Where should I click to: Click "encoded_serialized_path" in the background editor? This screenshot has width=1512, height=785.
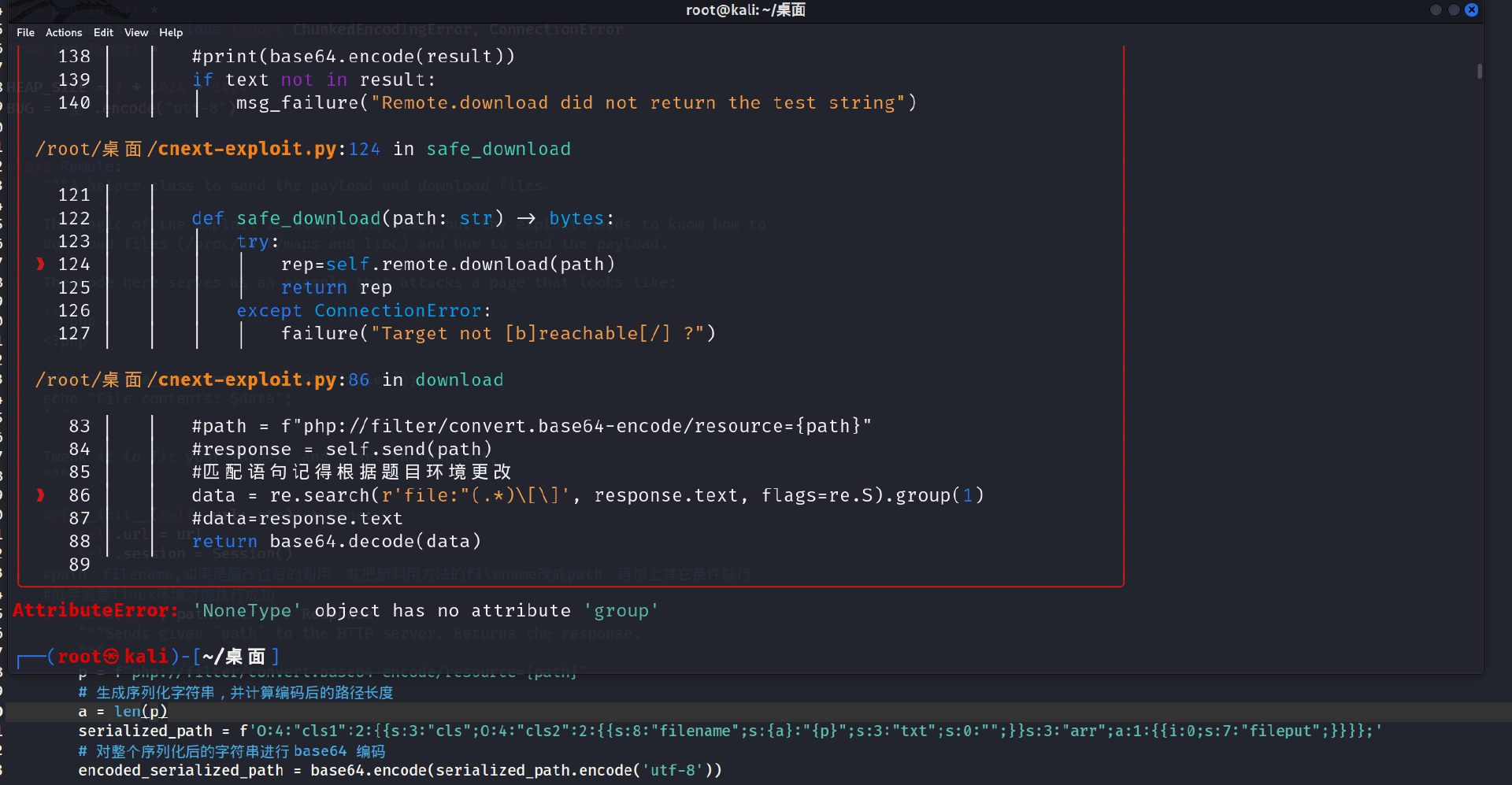(x=180, y=770)
